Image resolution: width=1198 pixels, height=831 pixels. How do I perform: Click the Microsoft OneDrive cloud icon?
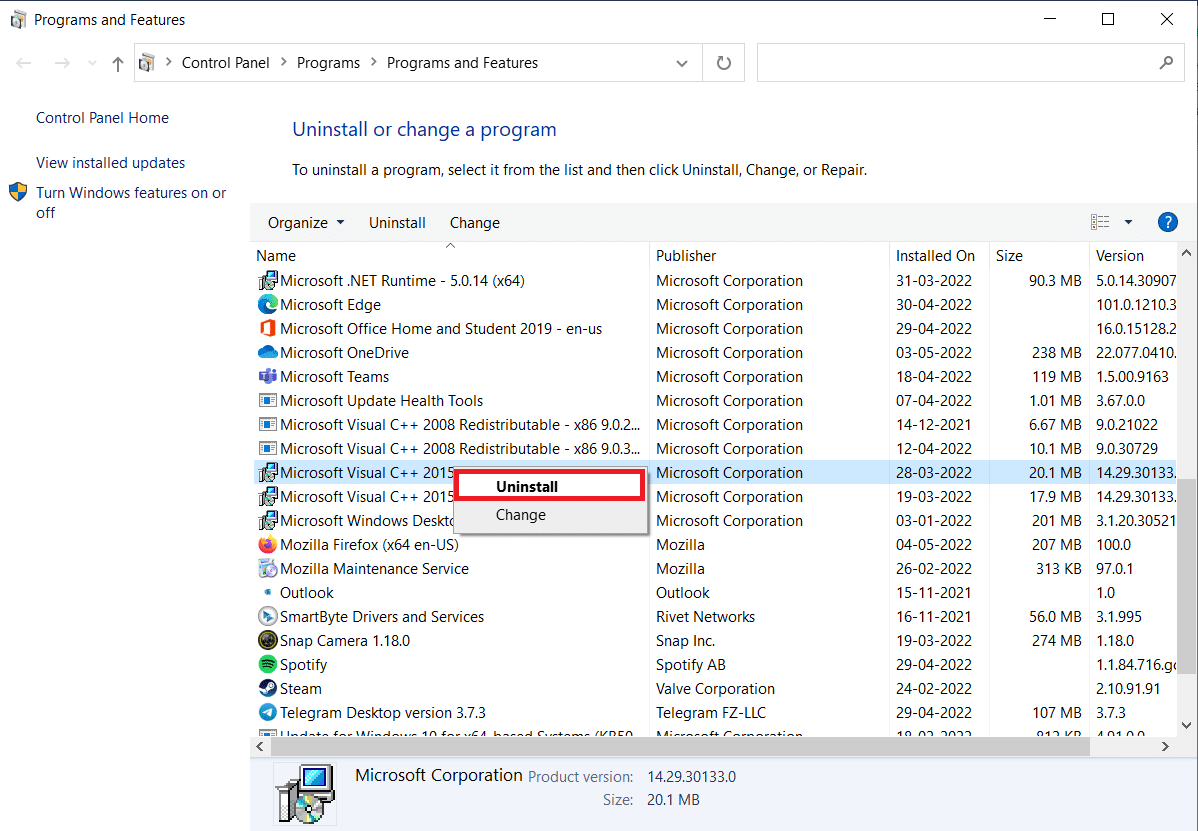[x=267, y=353]
